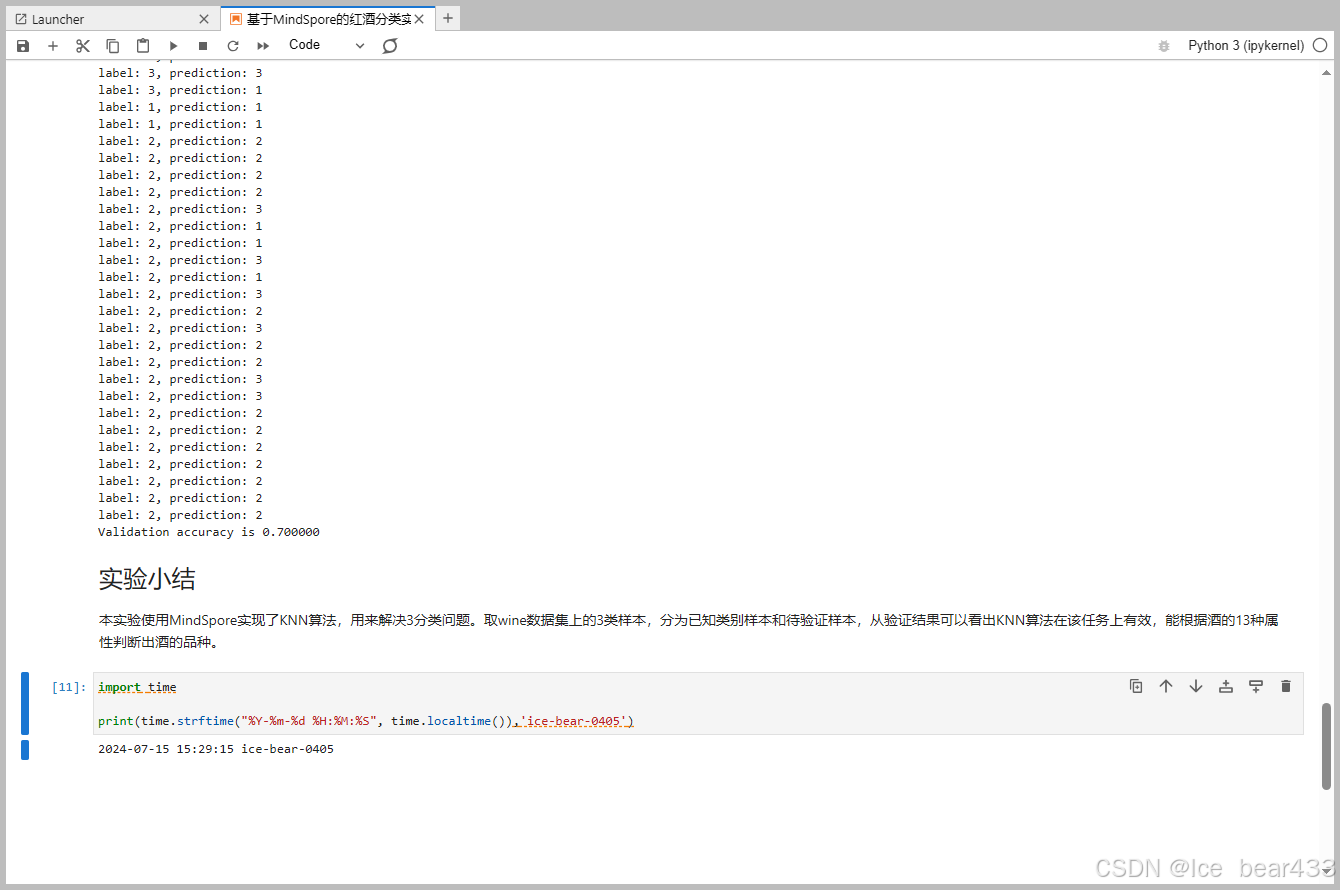Click the summary paragraph about KNN算法
Screen dimensions: 1340x890
pos(688,631)
